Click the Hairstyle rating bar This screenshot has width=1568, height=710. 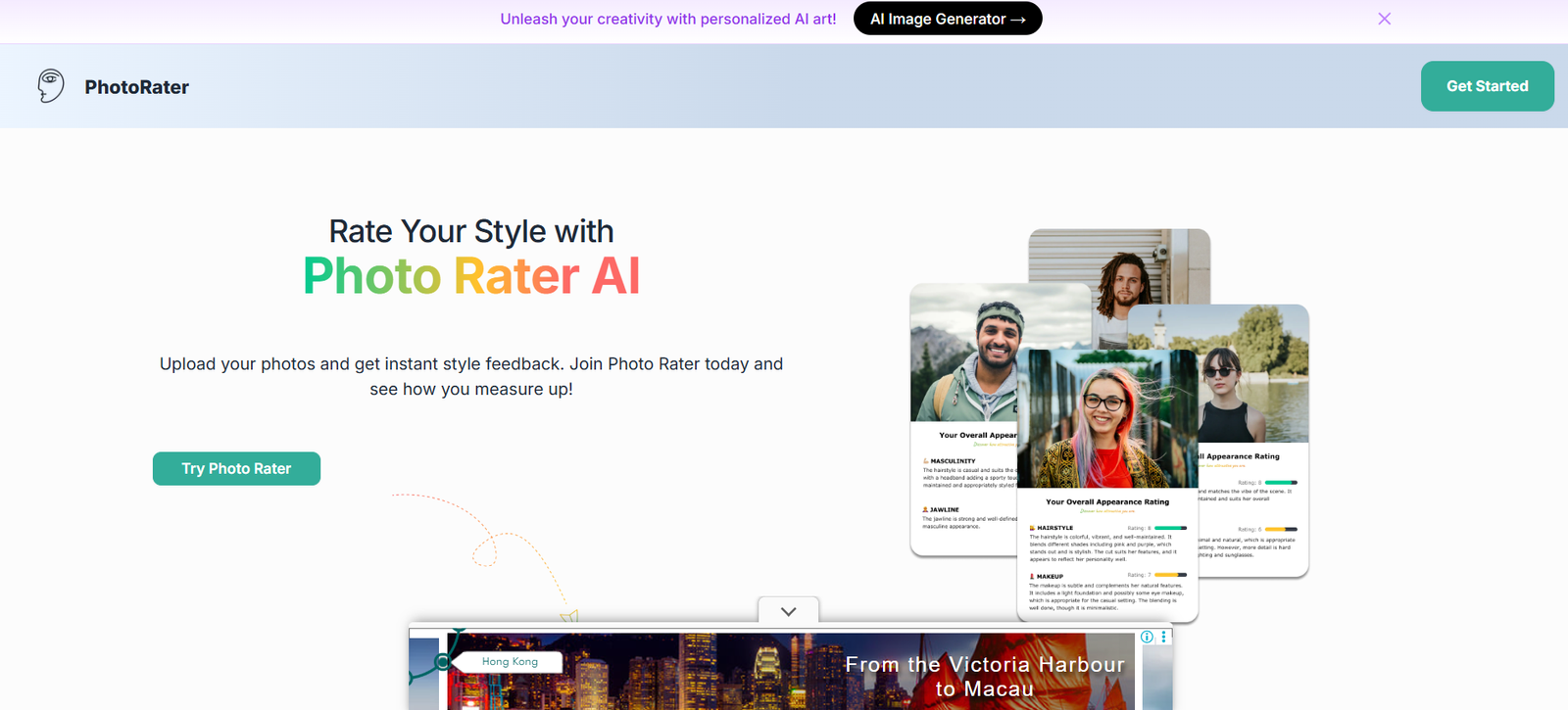click(x=1170, y=528)
